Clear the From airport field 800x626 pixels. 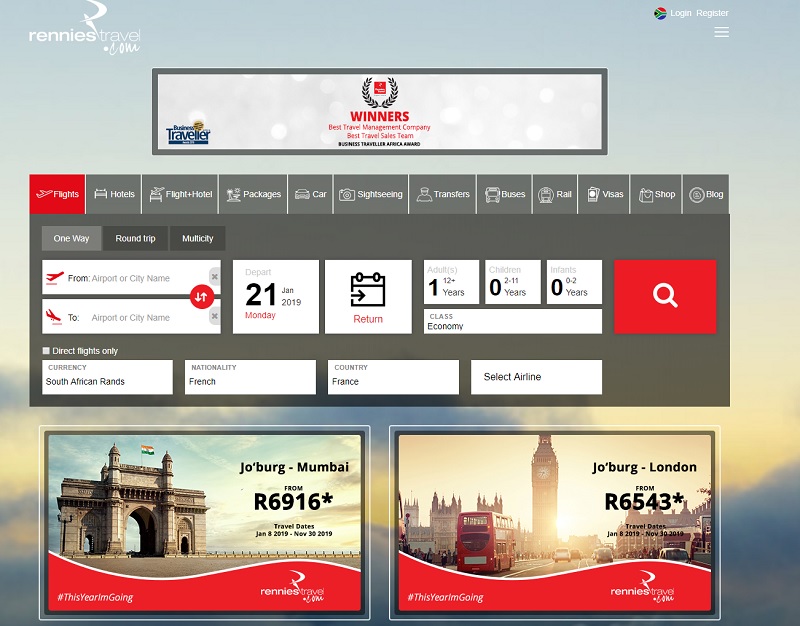(x=215, y=277)
